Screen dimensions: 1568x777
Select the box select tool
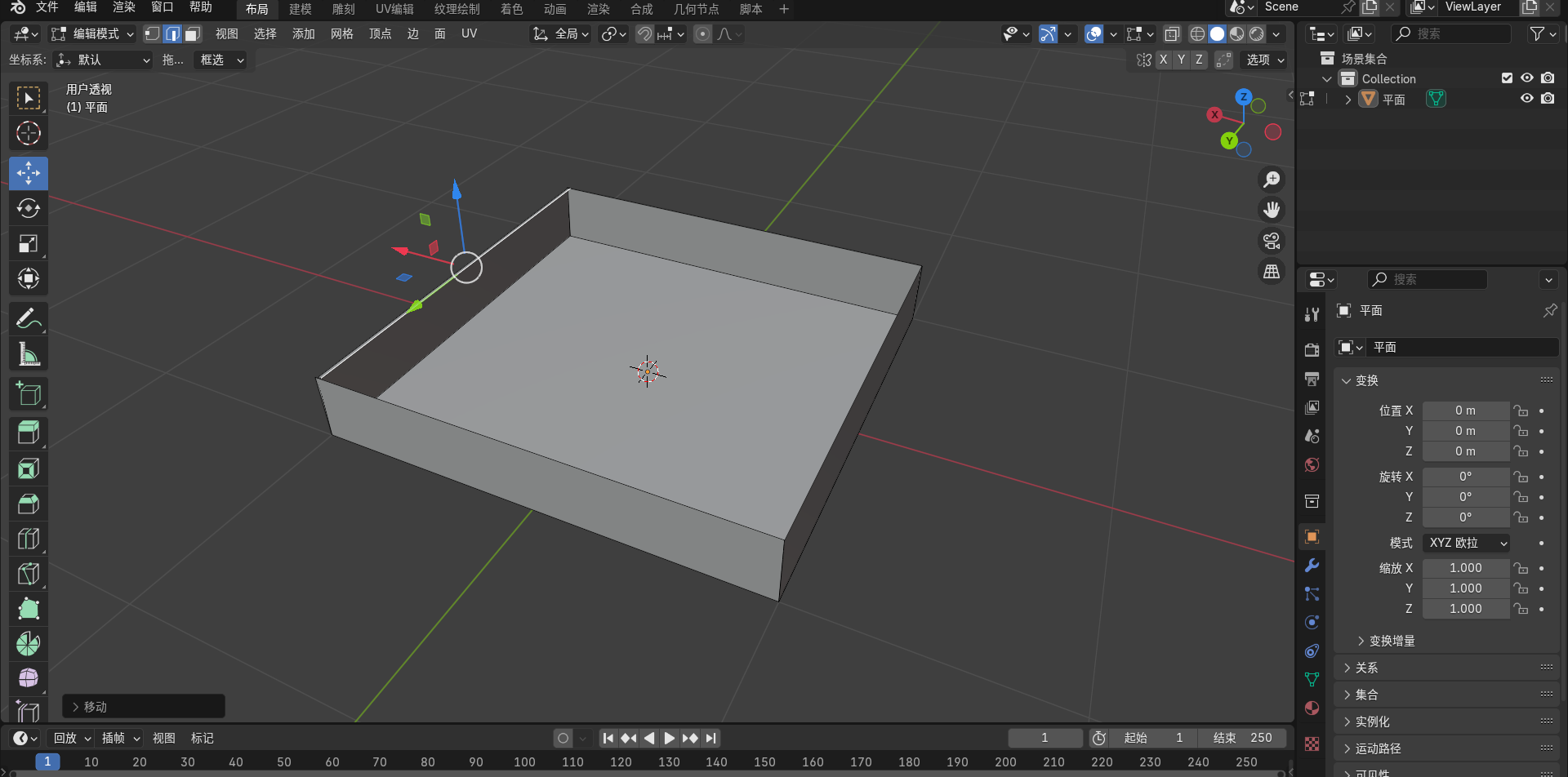(29, 99)
